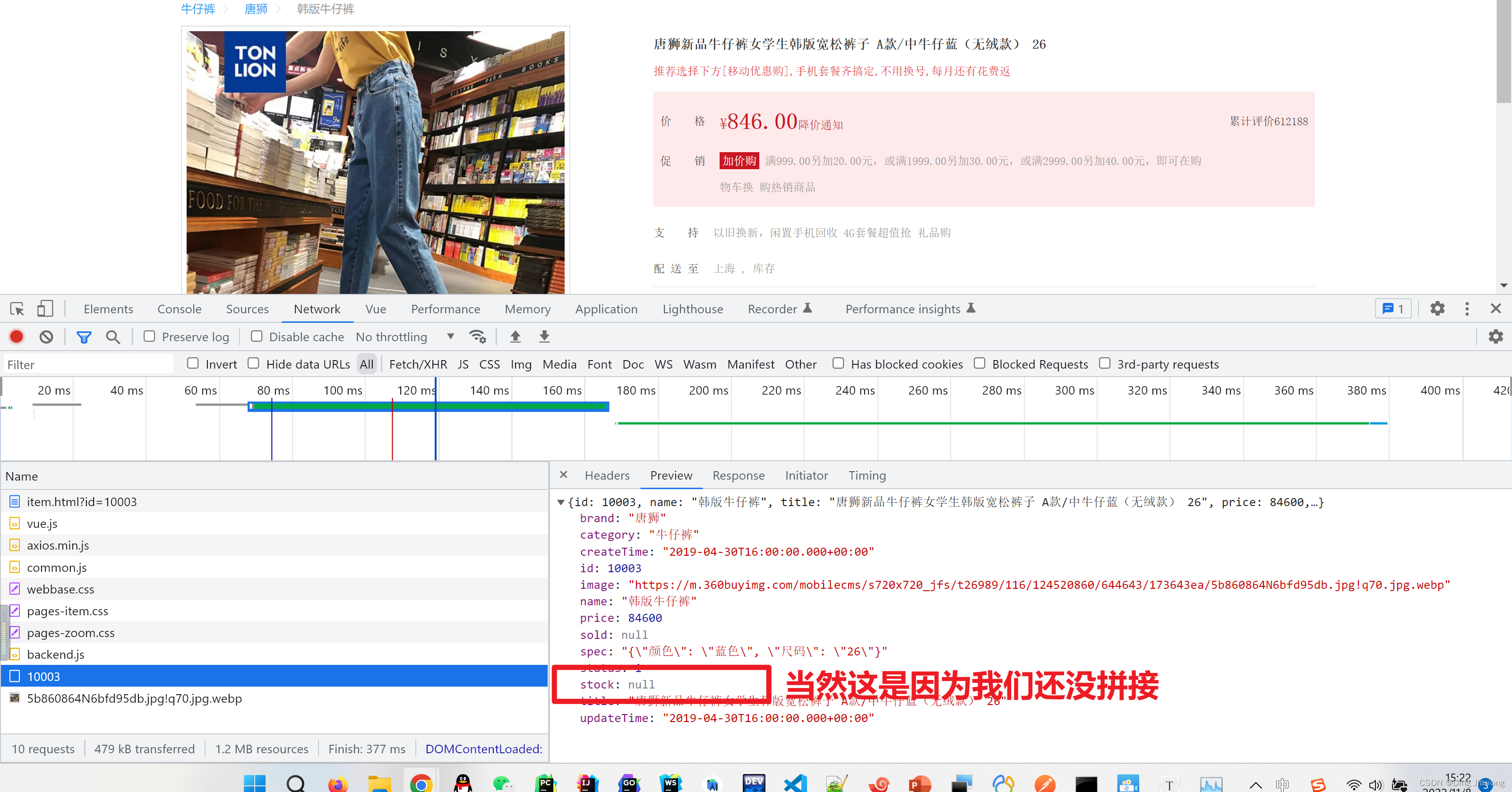Open the No throttling dropdown
The image size is (1512, 792).
[x=405, y=336]
